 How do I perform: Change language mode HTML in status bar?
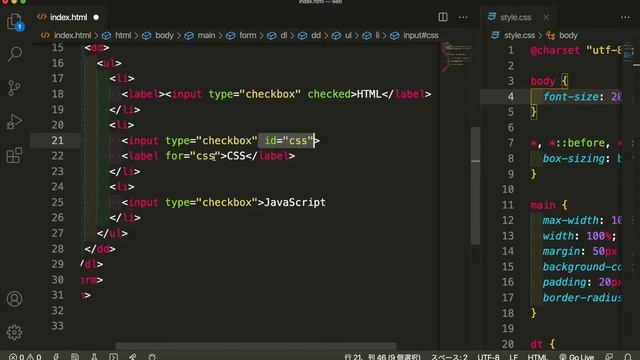(537, 357)
